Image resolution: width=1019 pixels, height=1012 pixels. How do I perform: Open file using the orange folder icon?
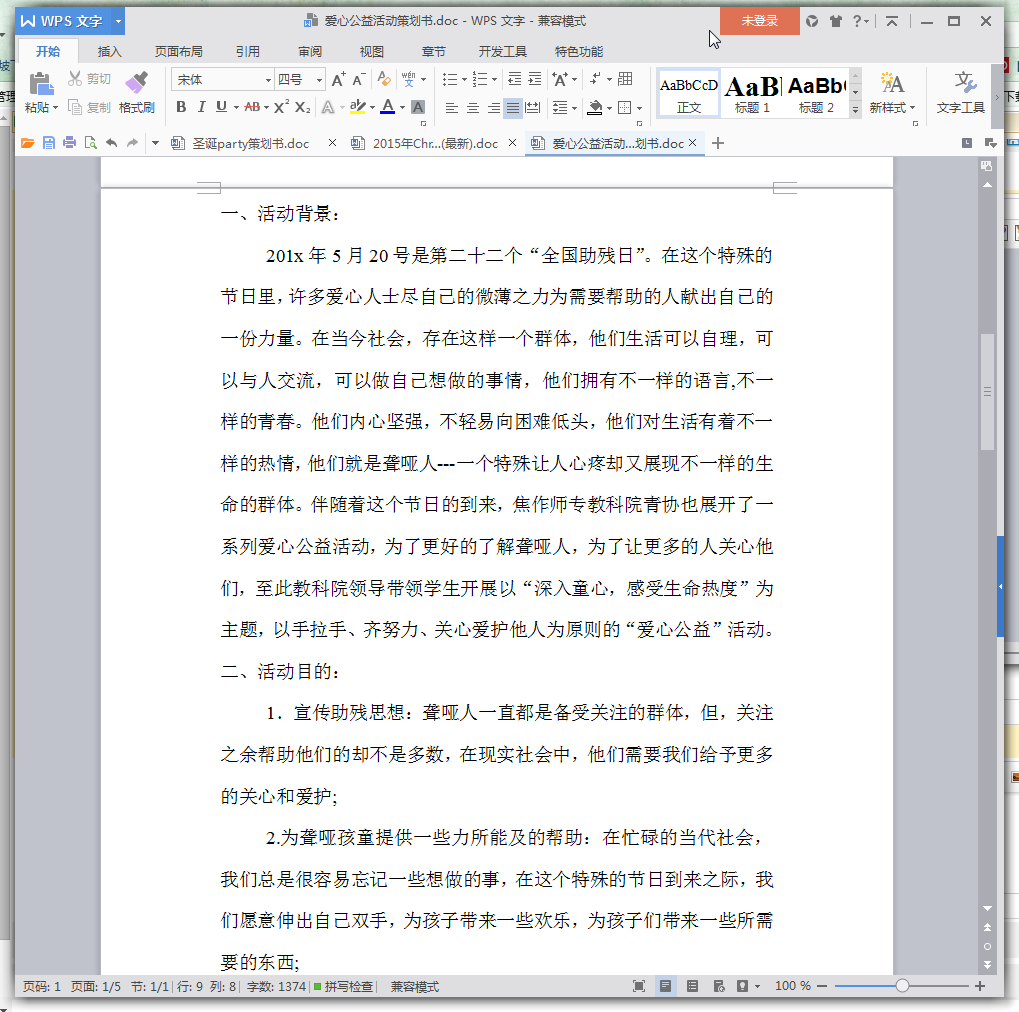27,143
